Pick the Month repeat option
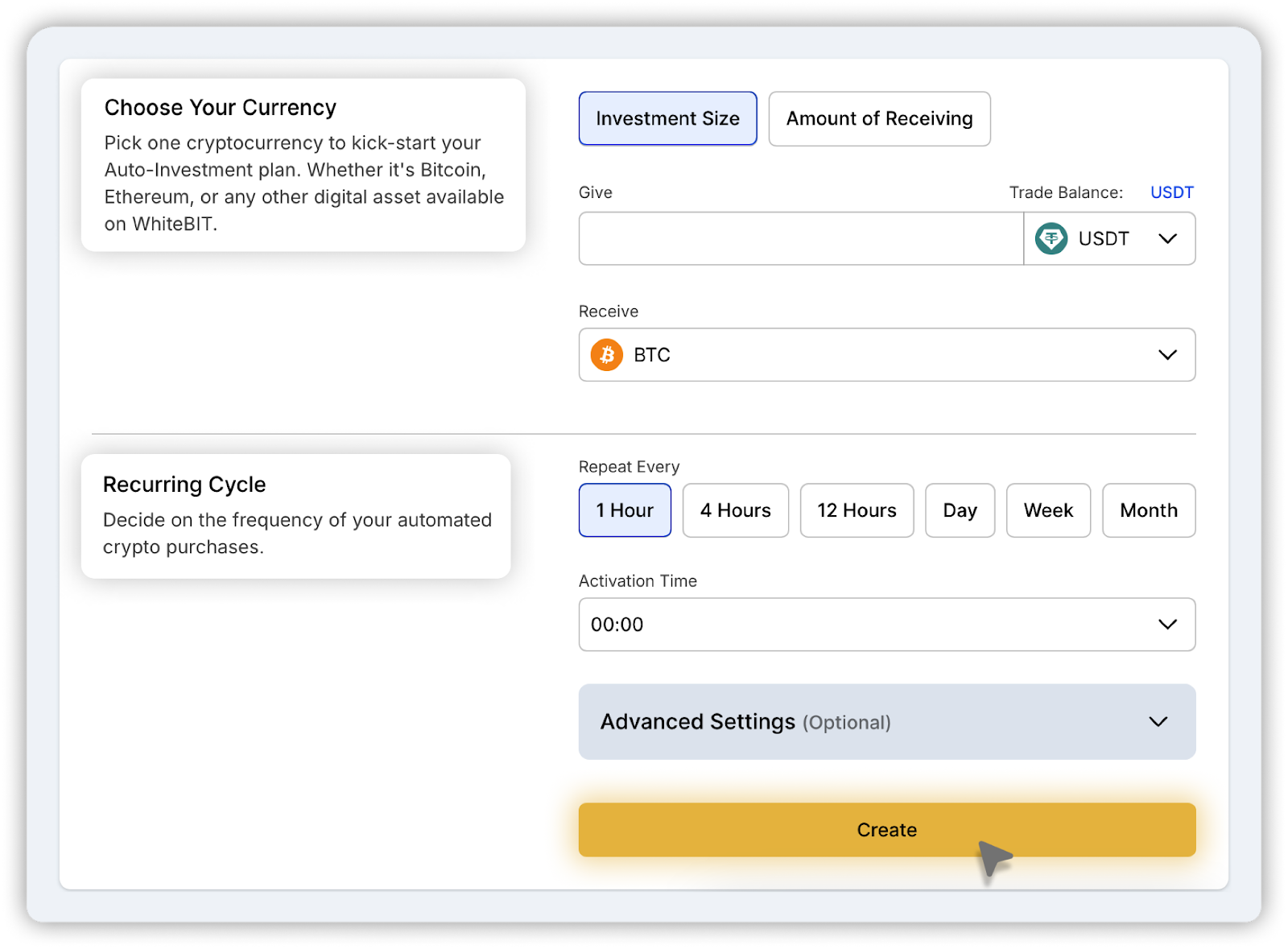Screen dimensions: 1288x949 (1148, 510)
